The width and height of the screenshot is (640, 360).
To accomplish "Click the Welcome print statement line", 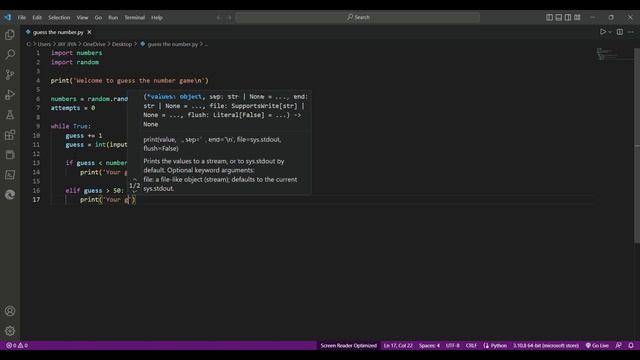I will 129,80.
